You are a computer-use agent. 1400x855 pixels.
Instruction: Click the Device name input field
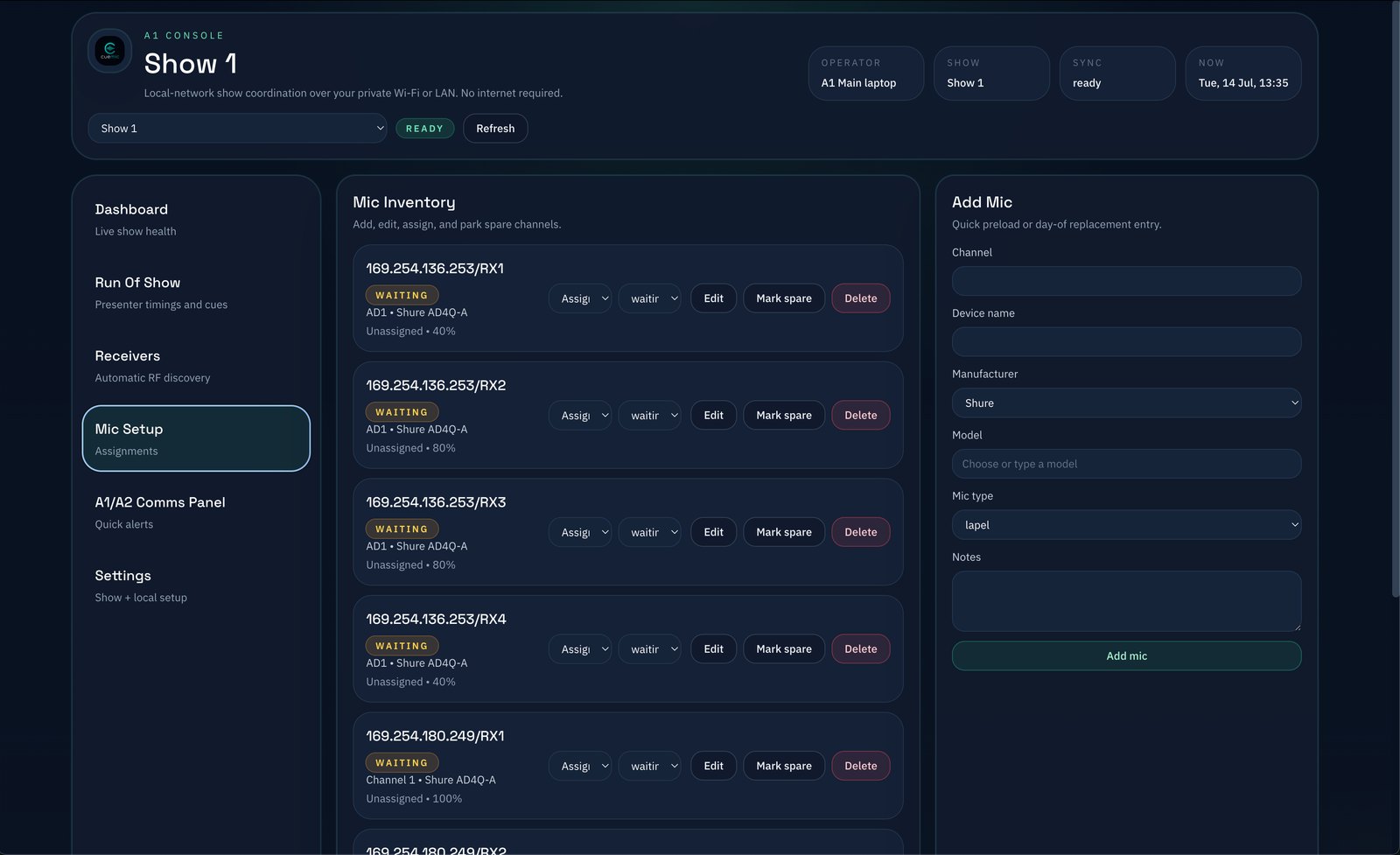pyautogui.click(x=1126, y=341)
